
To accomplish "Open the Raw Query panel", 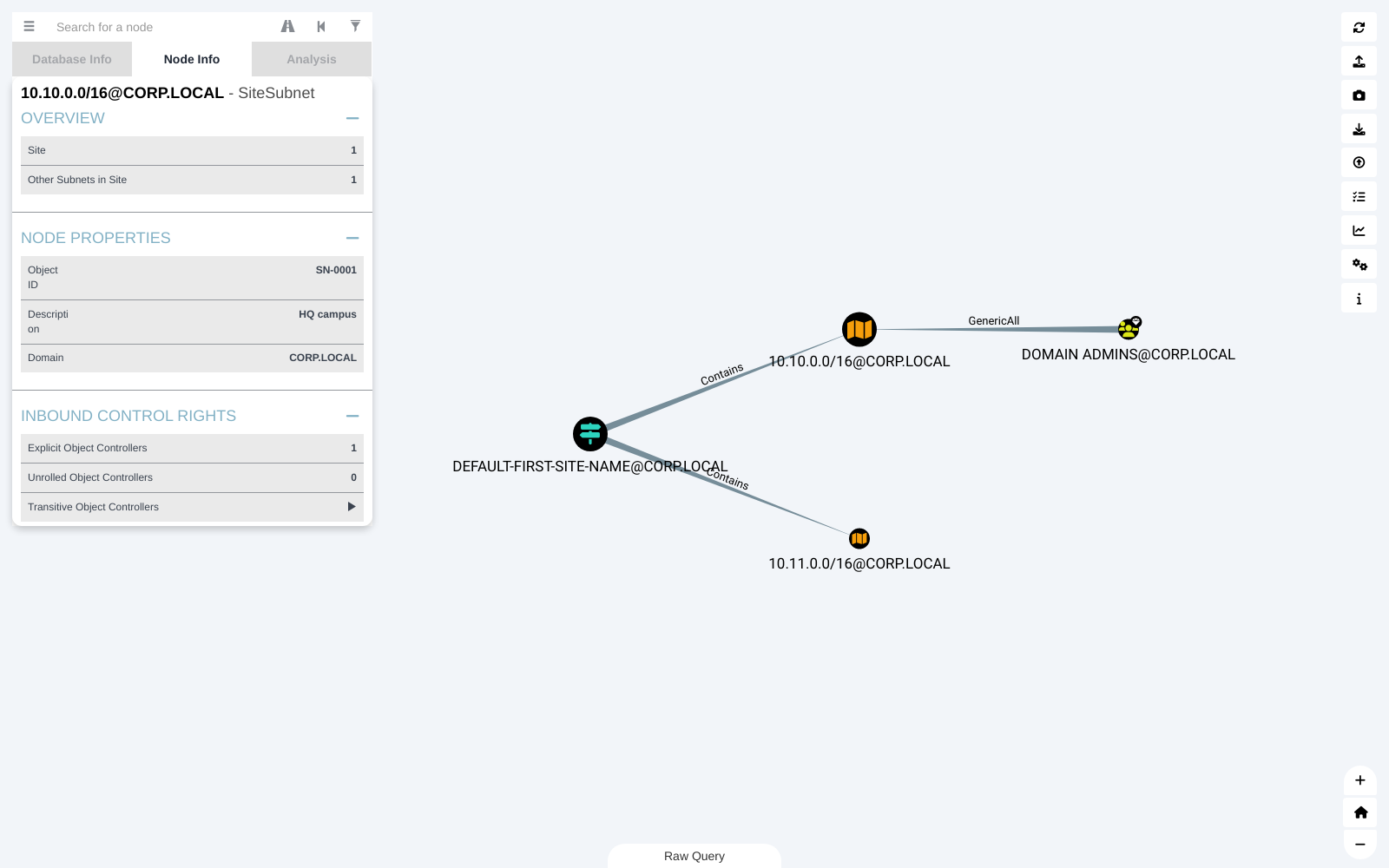I will [694, 856].
